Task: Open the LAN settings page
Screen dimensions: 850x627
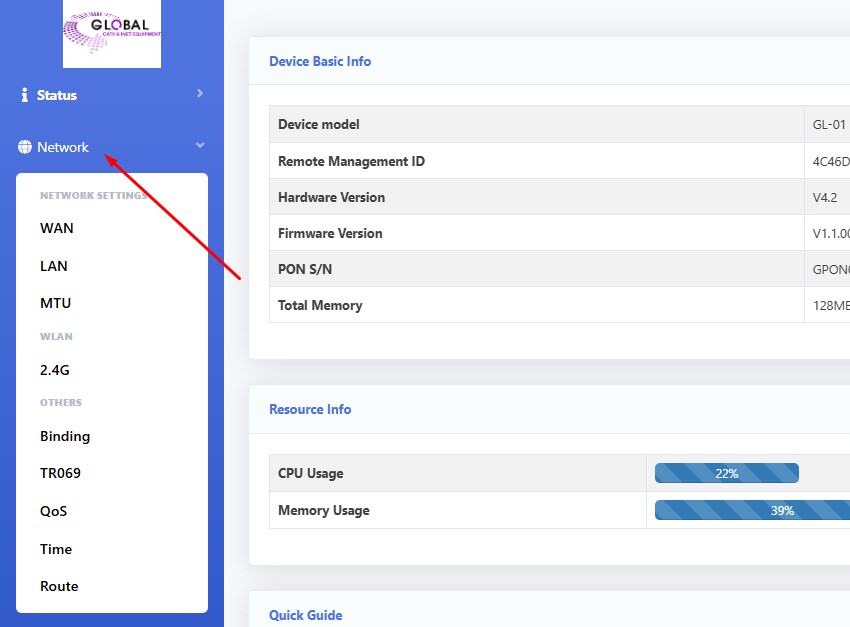Action: 54,266
